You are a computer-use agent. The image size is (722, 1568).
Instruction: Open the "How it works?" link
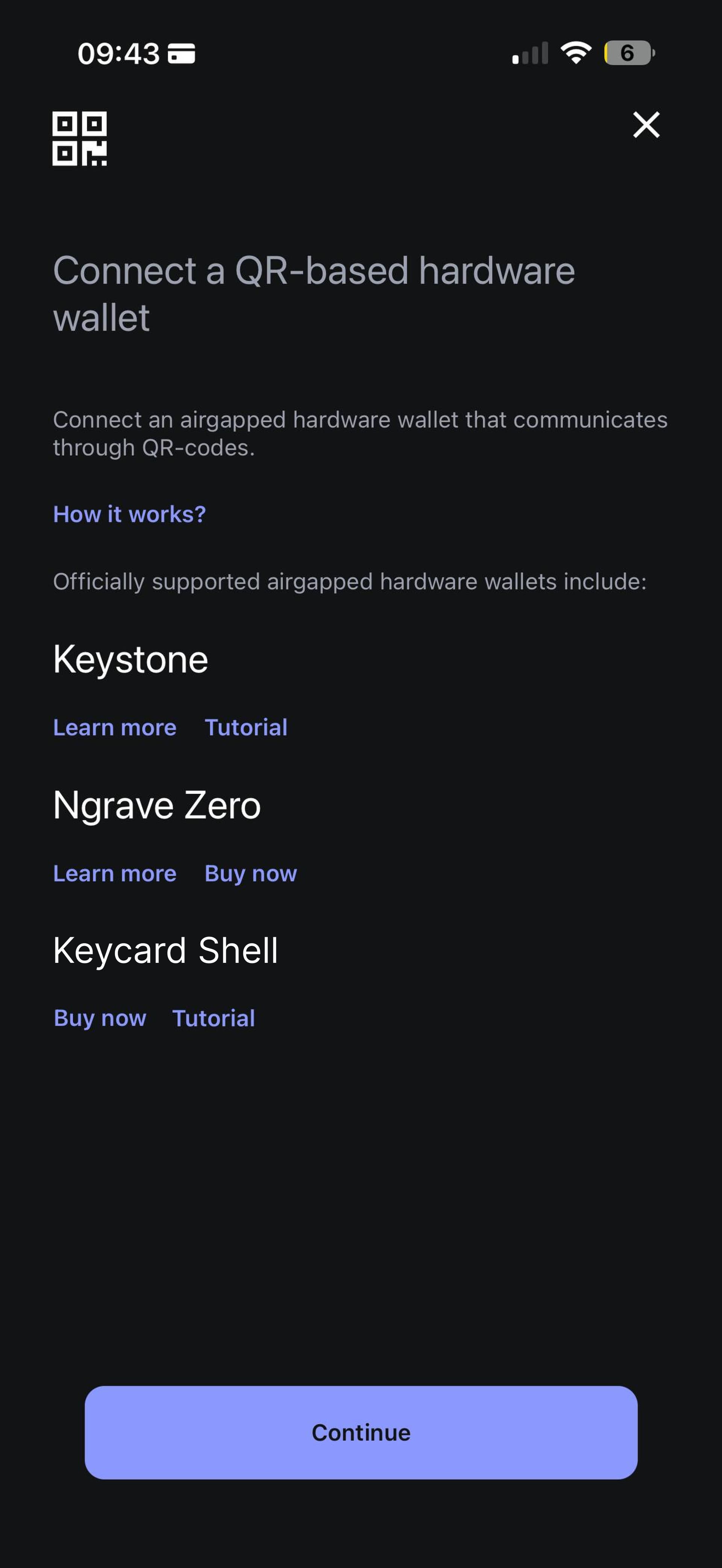[130, 515]
